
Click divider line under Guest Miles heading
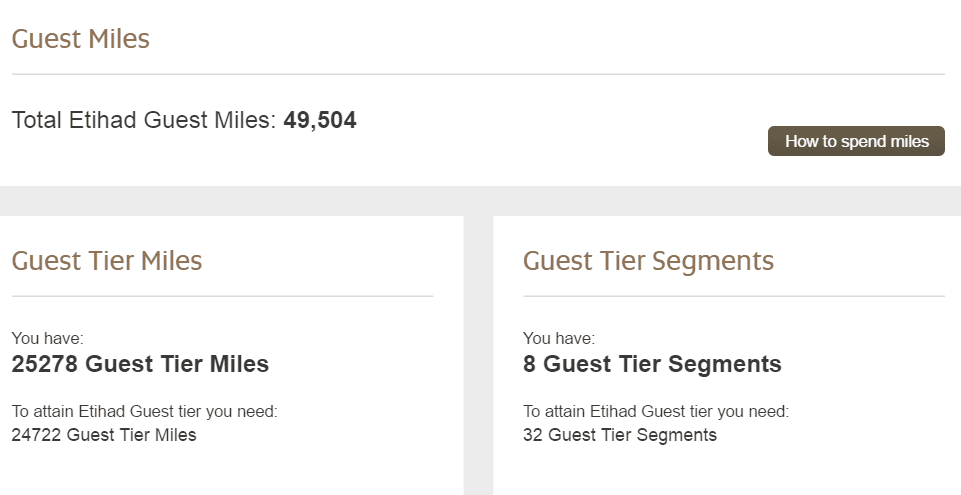(478, 74)
